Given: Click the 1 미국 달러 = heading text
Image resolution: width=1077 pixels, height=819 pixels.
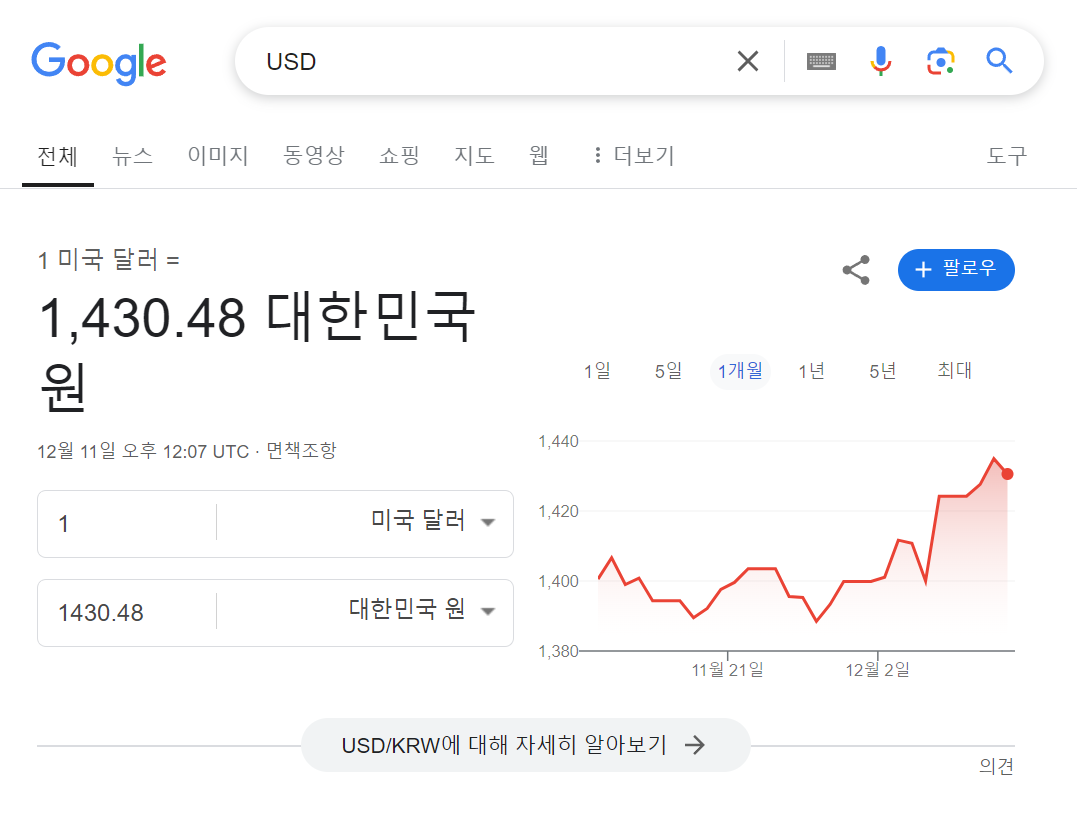Looking at the screenshot, I should click(109, 260).
